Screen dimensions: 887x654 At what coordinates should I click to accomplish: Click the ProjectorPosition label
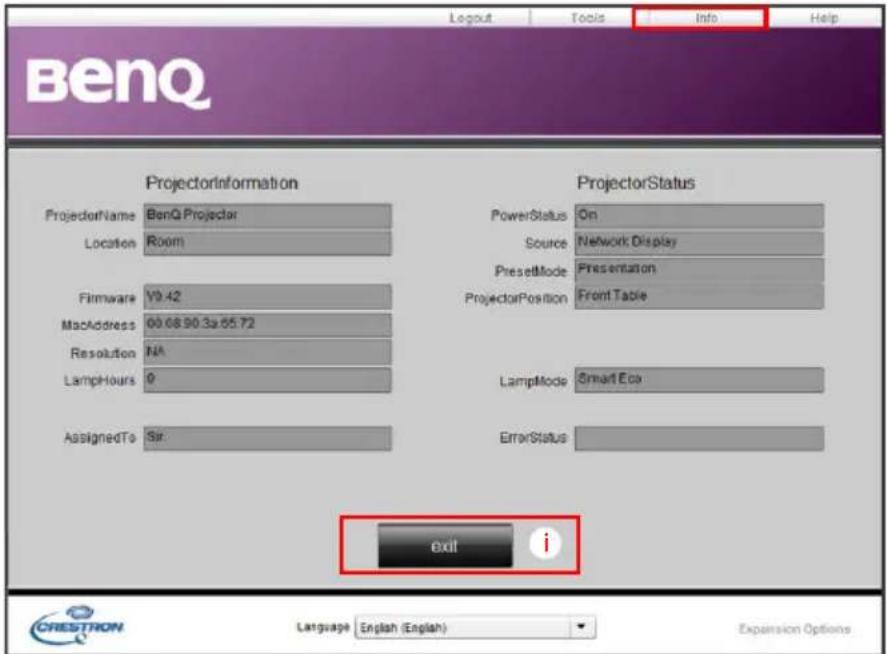point(516,298)
